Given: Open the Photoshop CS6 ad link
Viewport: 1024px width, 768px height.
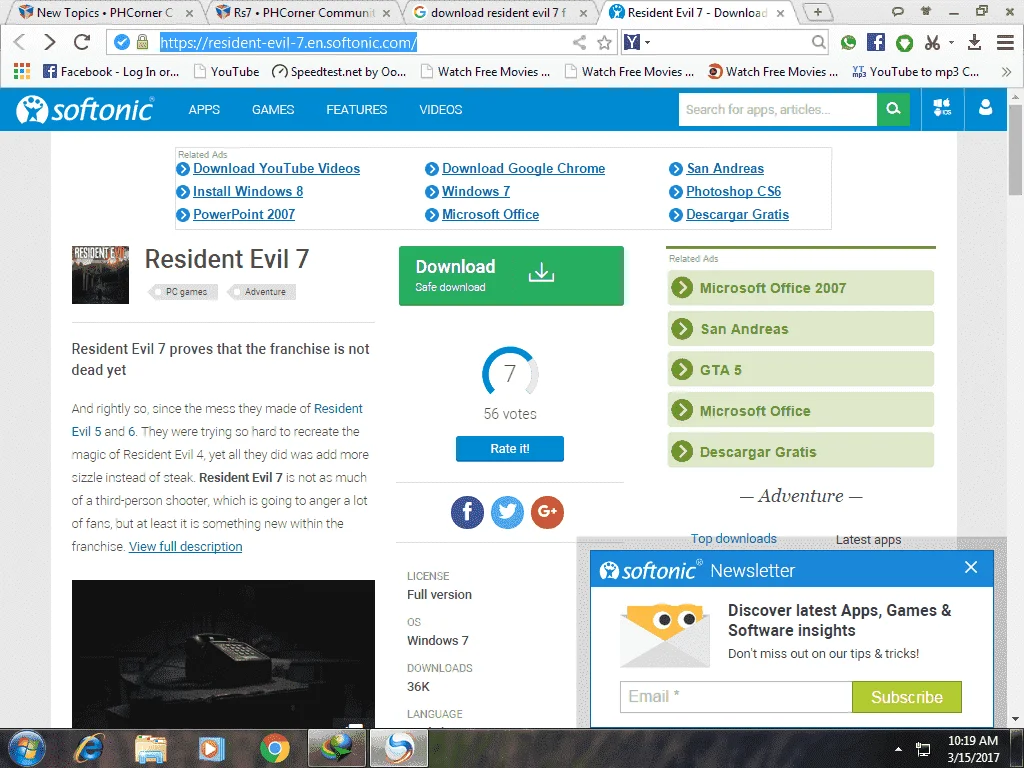Looking at the screenshot, I should tap(733, 191).
